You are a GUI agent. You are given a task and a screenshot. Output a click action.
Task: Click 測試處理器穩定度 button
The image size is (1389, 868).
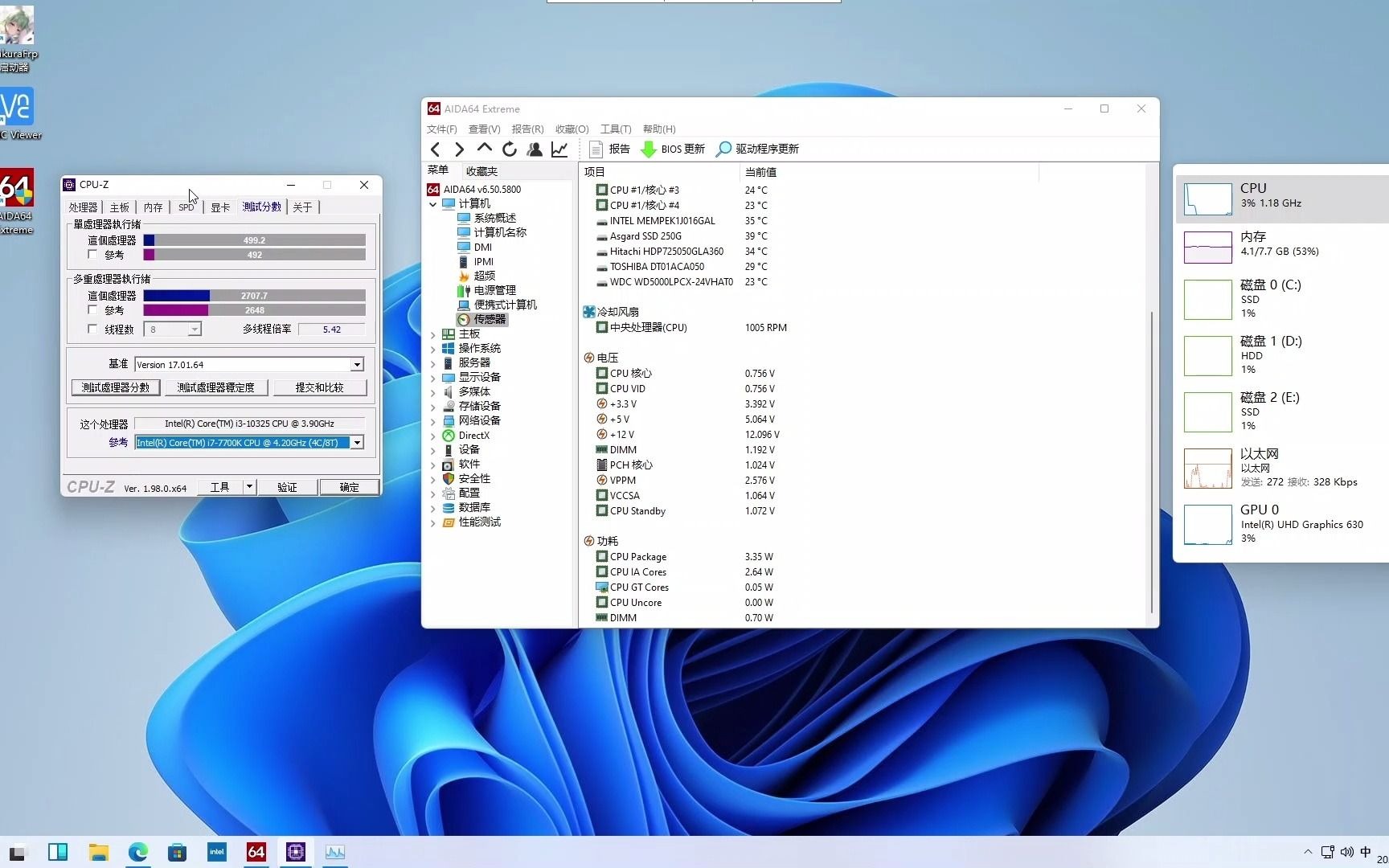pos(215,387)
